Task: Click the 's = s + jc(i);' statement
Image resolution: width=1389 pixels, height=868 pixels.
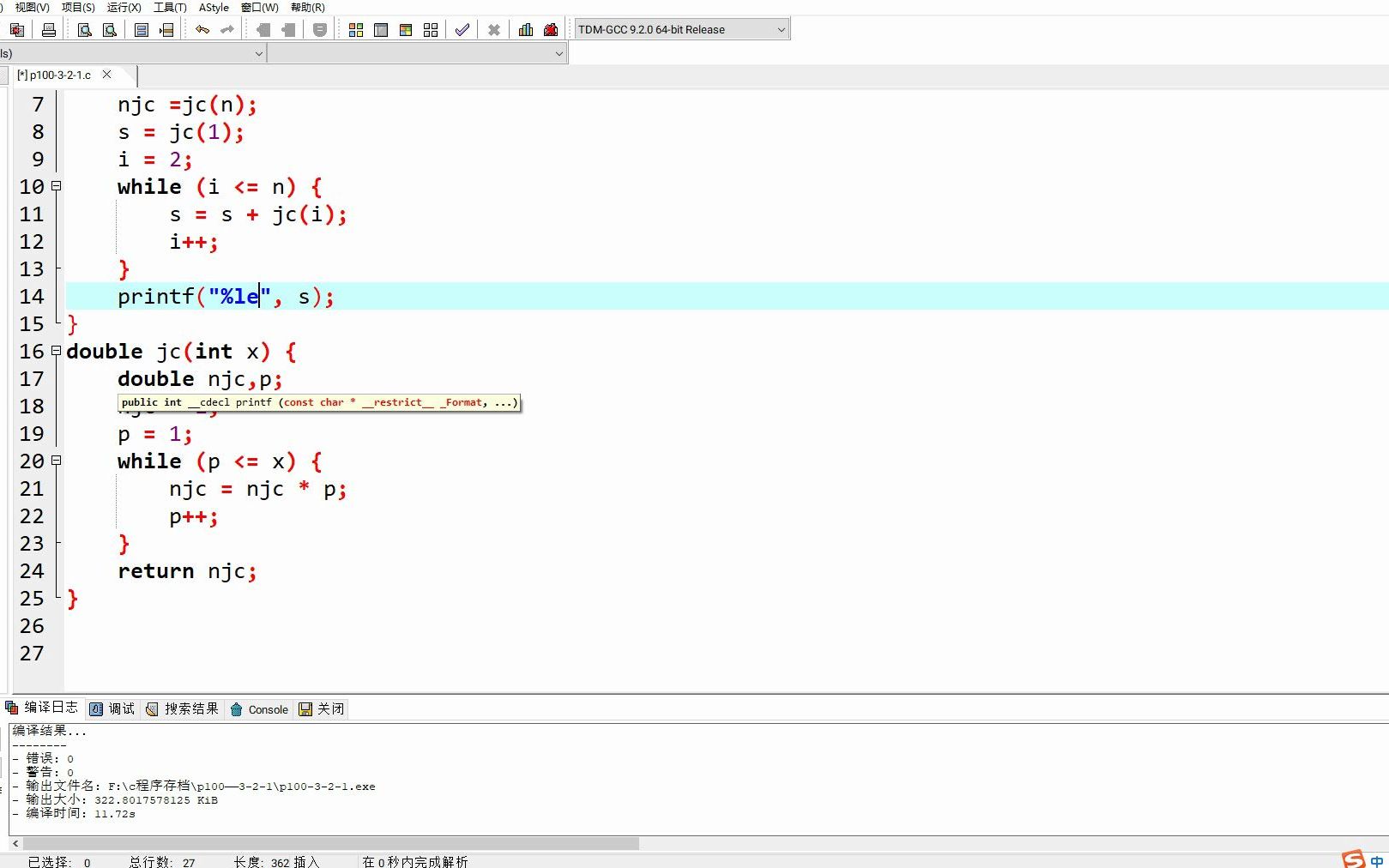Action: pyautogui.click(x=258, y=214)
